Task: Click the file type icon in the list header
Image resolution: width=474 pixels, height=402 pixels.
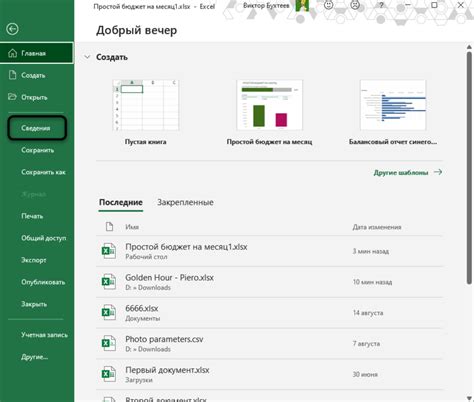Action: point(109,227)
